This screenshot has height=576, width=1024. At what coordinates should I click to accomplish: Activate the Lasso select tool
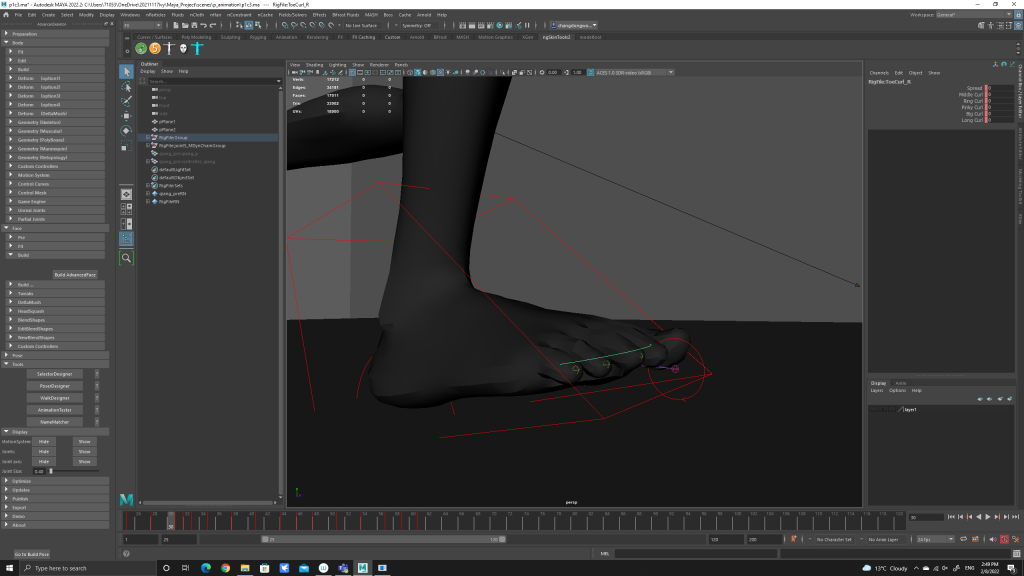[126, 87]
